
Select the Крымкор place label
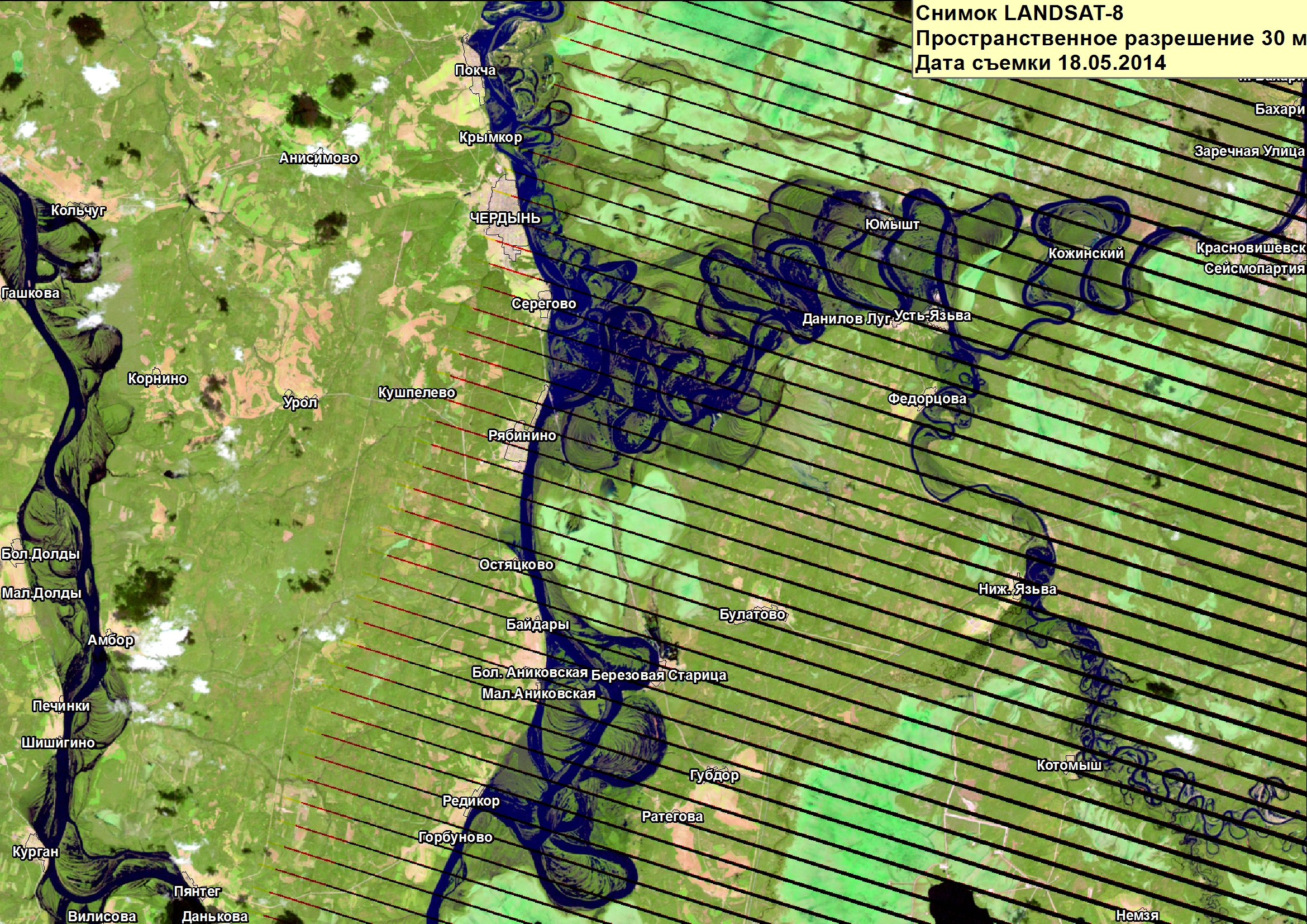coord(491,138)
